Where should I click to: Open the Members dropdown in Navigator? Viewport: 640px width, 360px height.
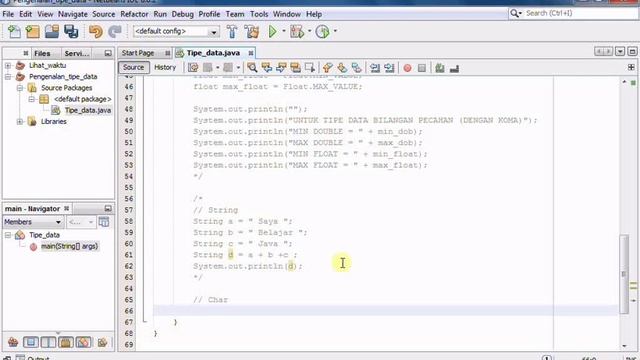(33, 222)
